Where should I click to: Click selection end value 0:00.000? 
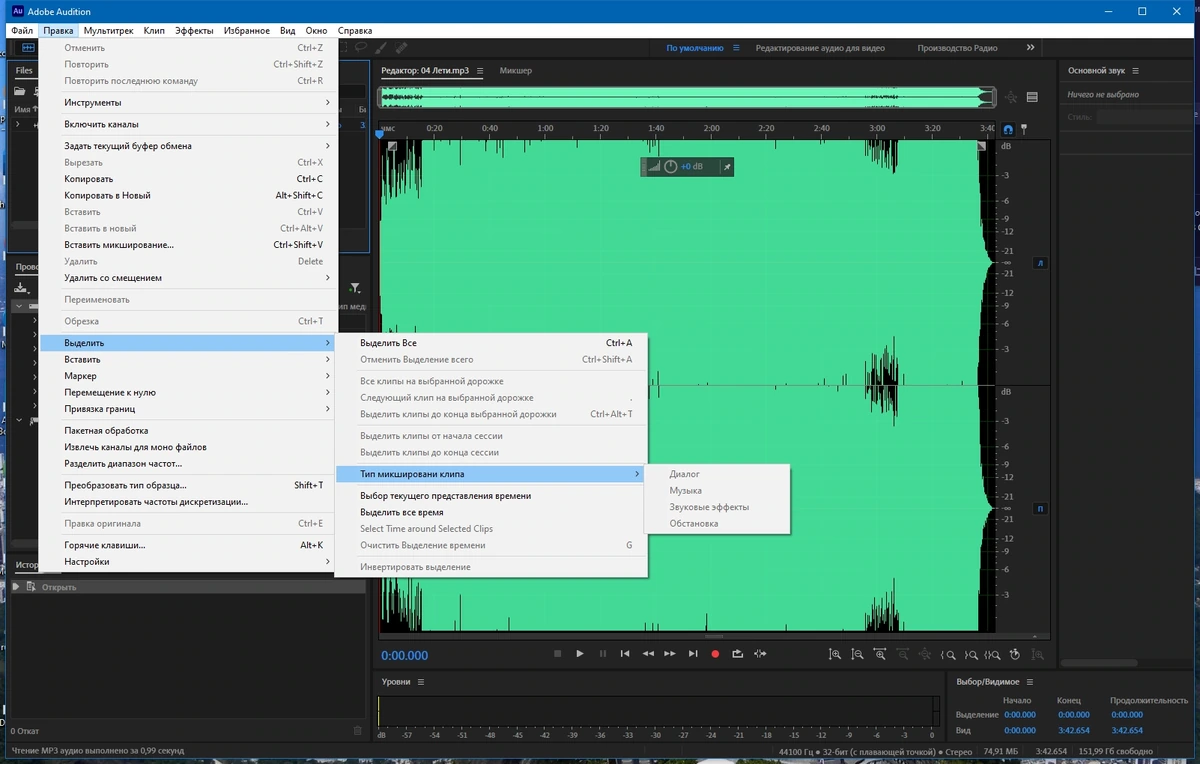1074,715
